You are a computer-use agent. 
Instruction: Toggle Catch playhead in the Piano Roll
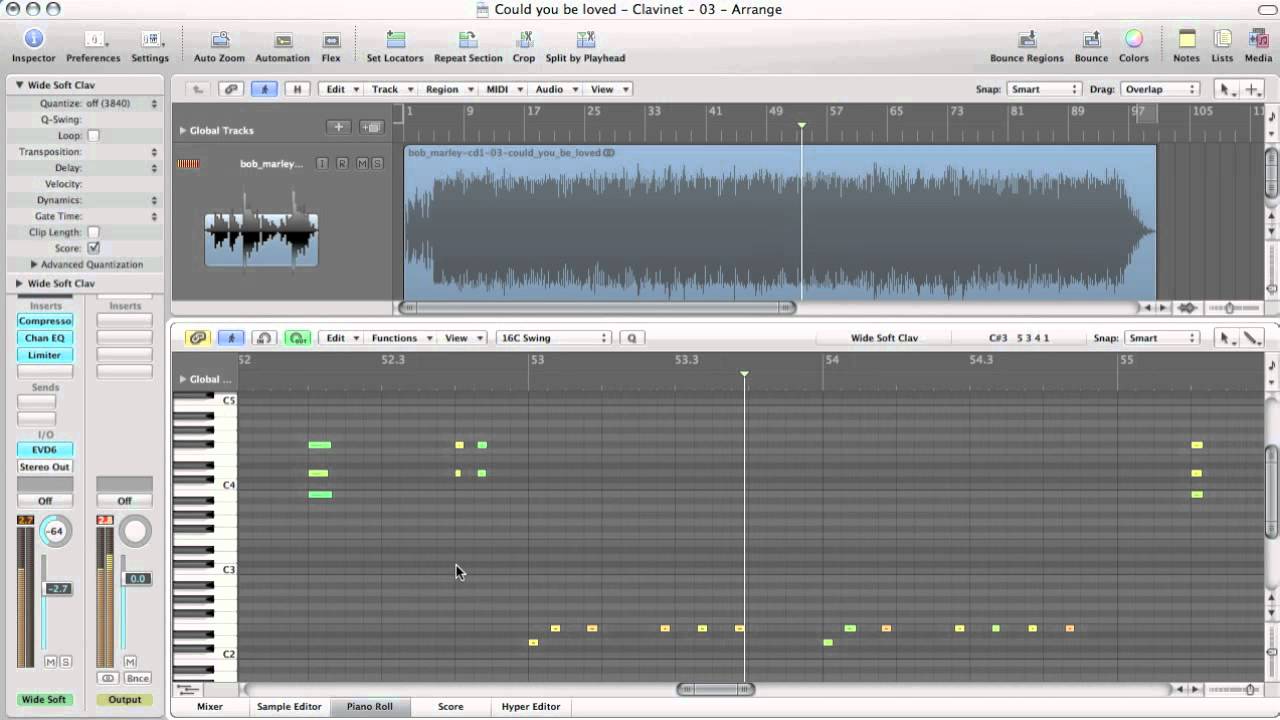231,338
